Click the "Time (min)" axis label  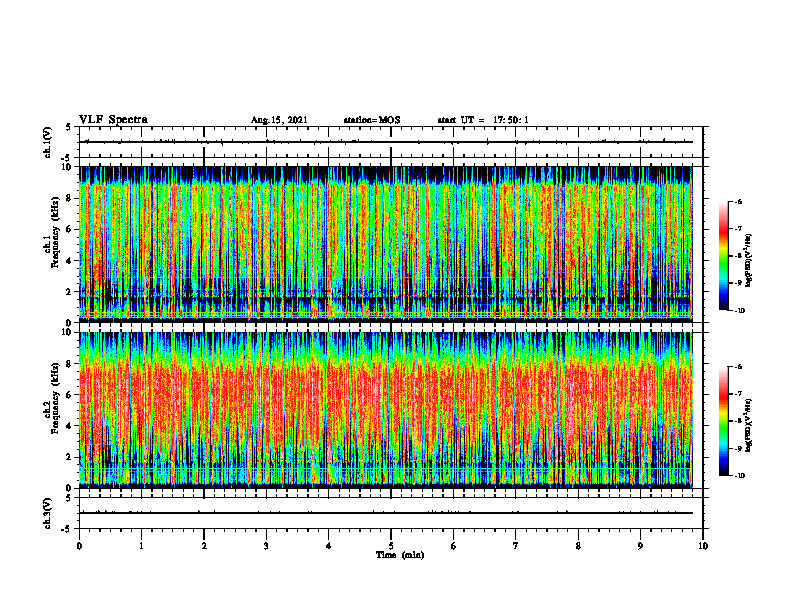click(400, 555)
